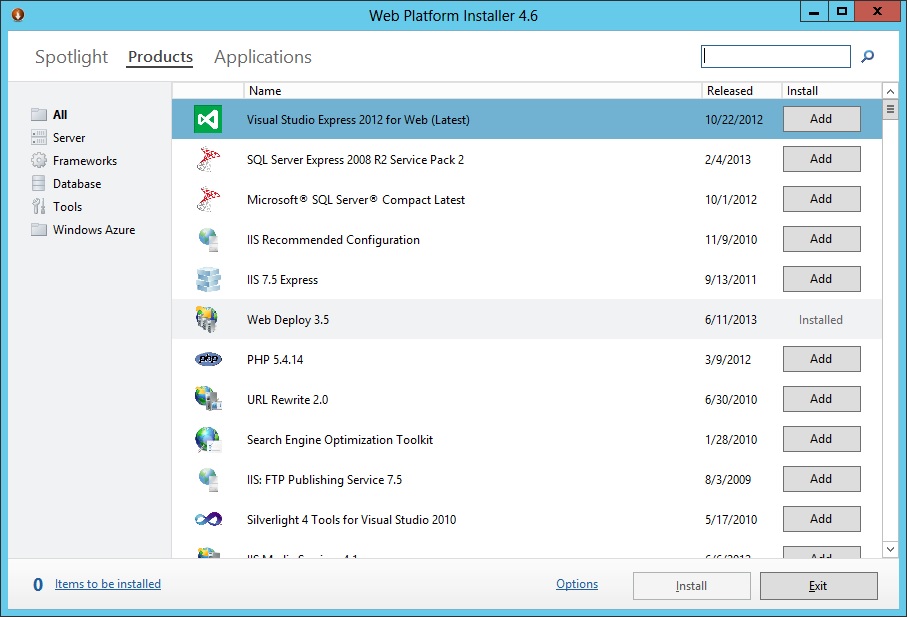
Task: Click the Visual Studio Express product icon
Action: pos(208,119)
